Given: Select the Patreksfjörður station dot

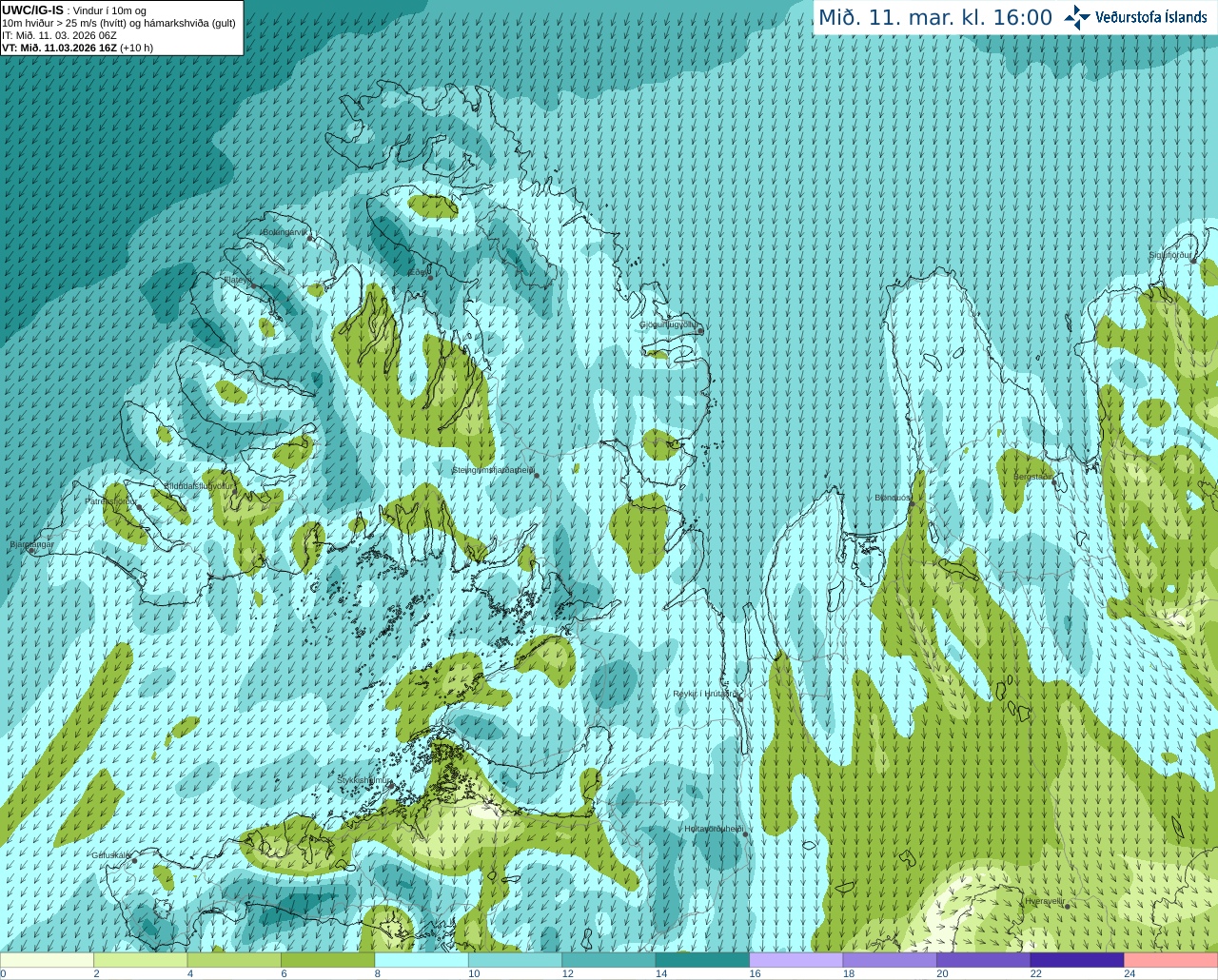Looking at the screenshot, I should pyautogui.click(x=140, y=507).
